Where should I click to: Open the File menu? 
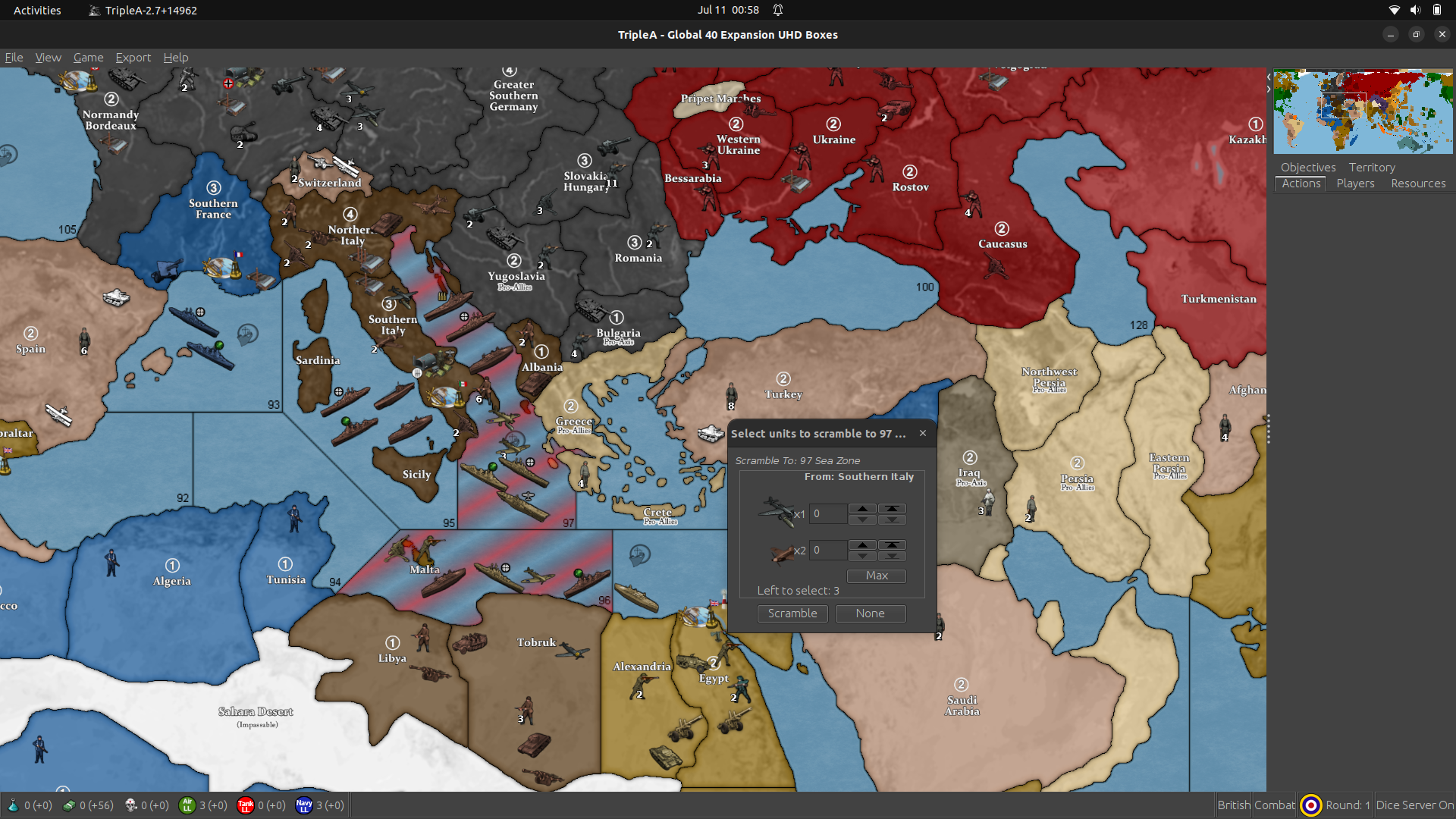click(x=14, y=57)
